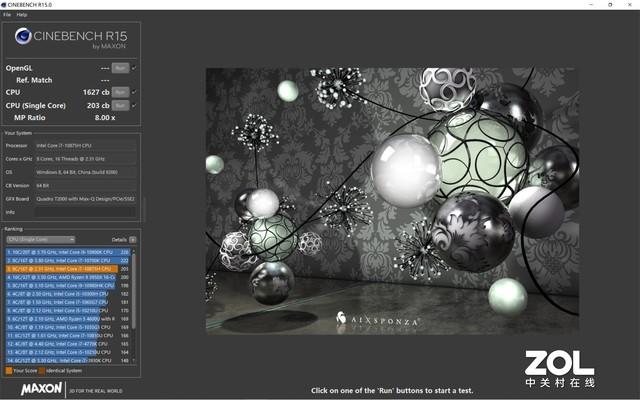This screenshot has width=640, height=400.
Task: Select ranking row 9 AMD Ryzen 5
Action: point(68,319)
